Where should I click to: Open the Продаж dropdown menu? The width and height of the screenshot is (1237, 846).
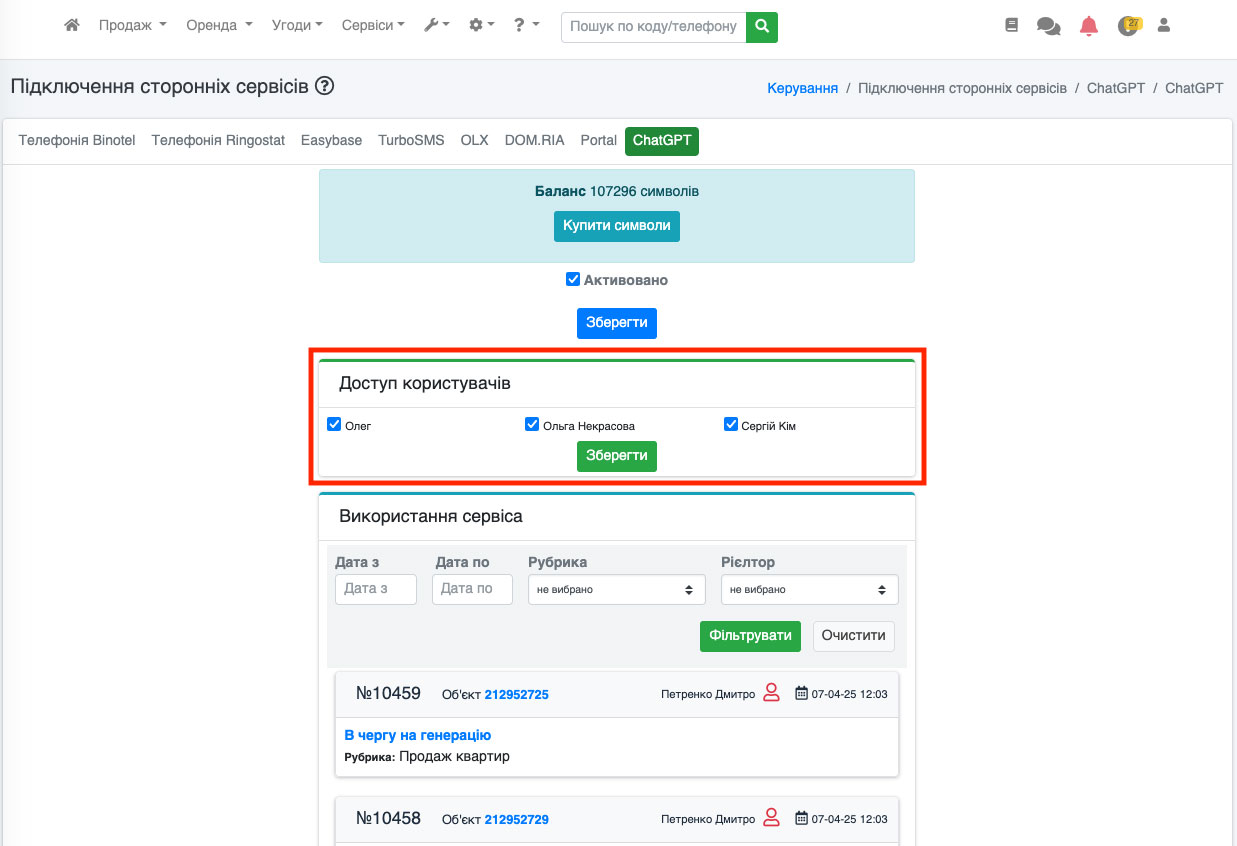point(132,26)
